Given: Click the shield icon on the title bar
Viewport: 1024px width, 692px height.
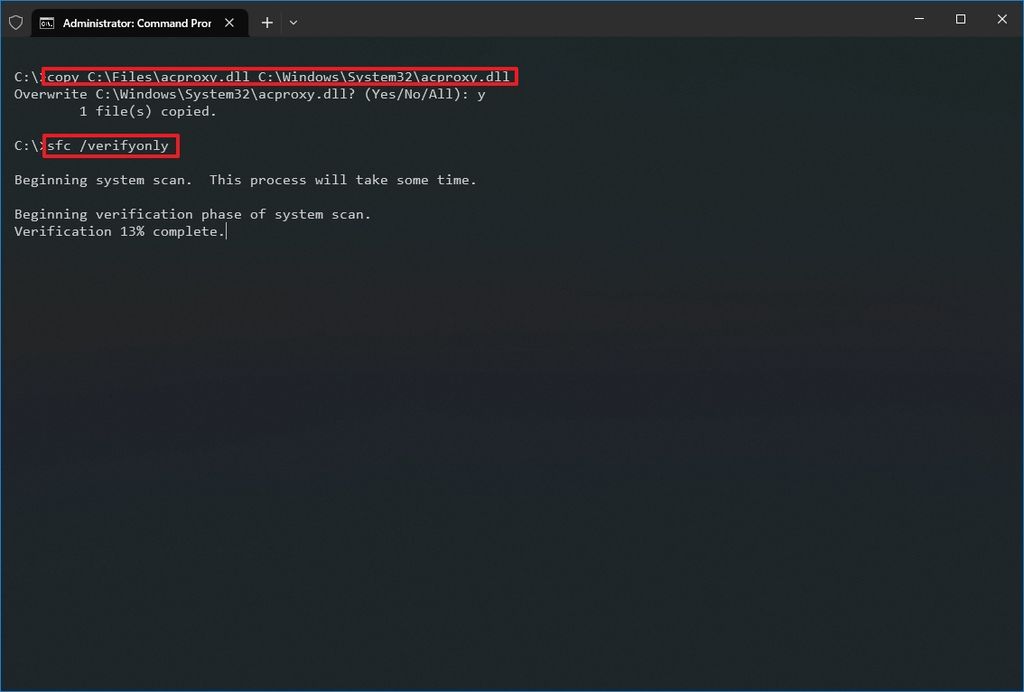Looking at the screenshot, I should [16, 22].
